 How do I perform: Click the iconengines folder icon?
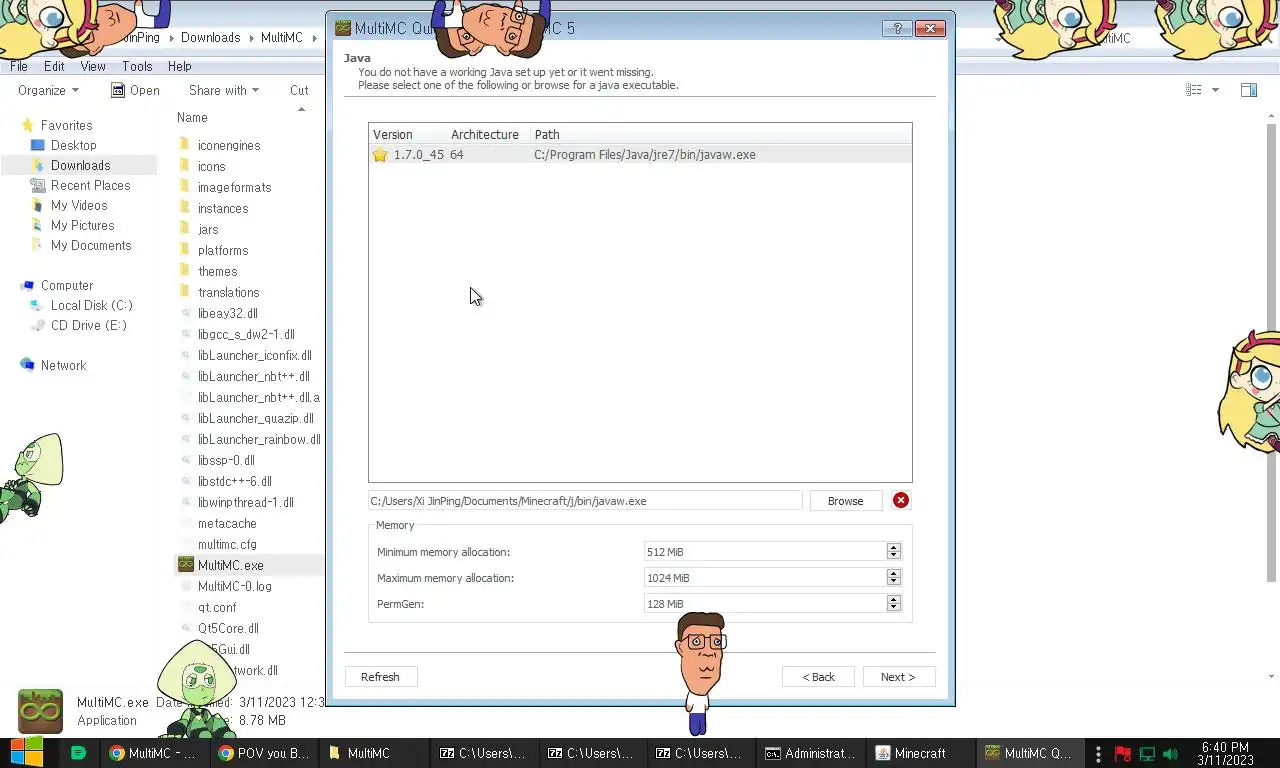(184, 145)
